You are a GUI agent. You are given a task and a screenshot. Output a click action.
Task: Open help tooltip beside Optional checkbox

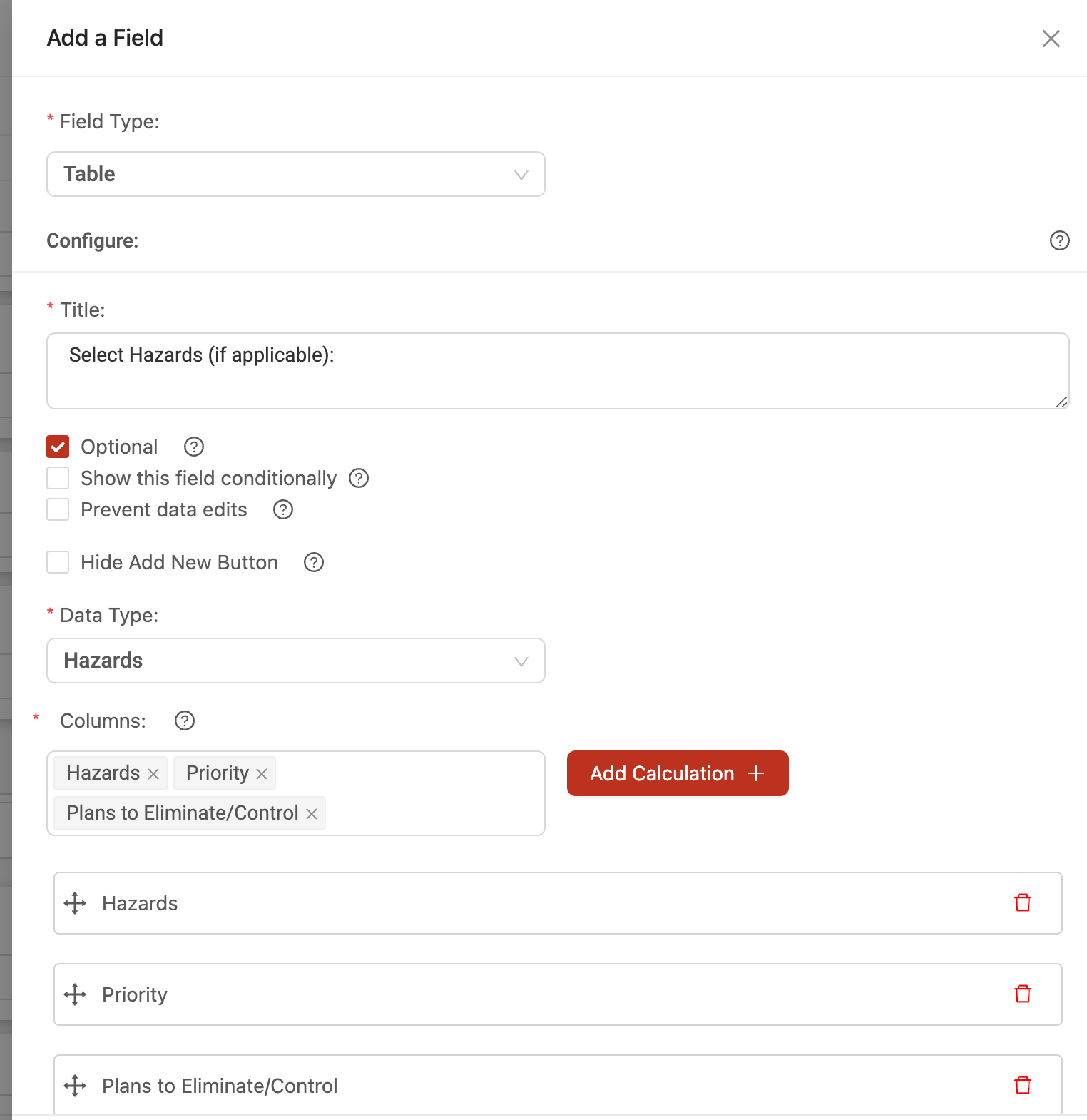tap(194, 447)
